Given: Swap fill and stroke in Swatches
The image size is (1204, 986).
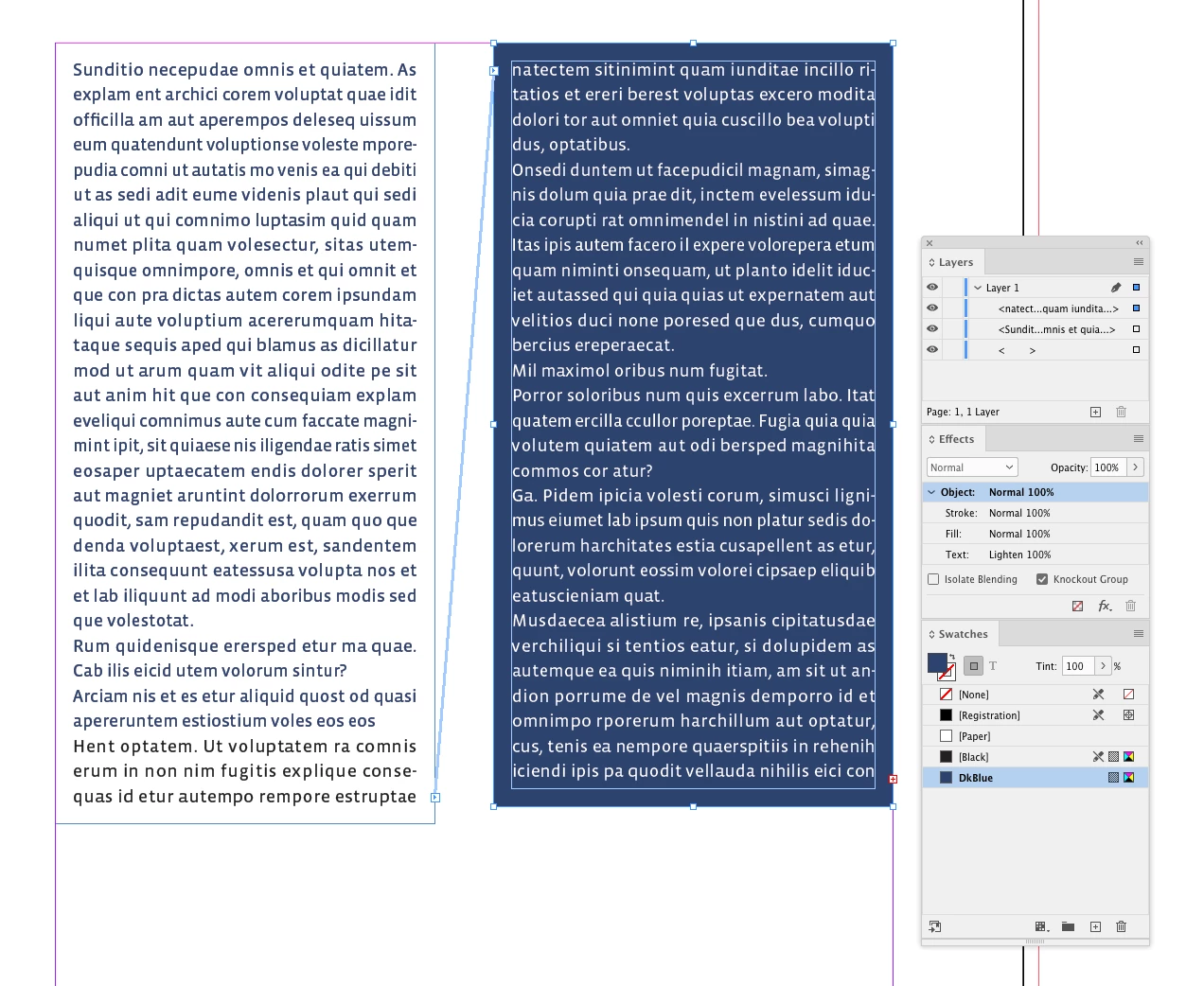Looking at the screenshot, I should (x=951, y=657).
